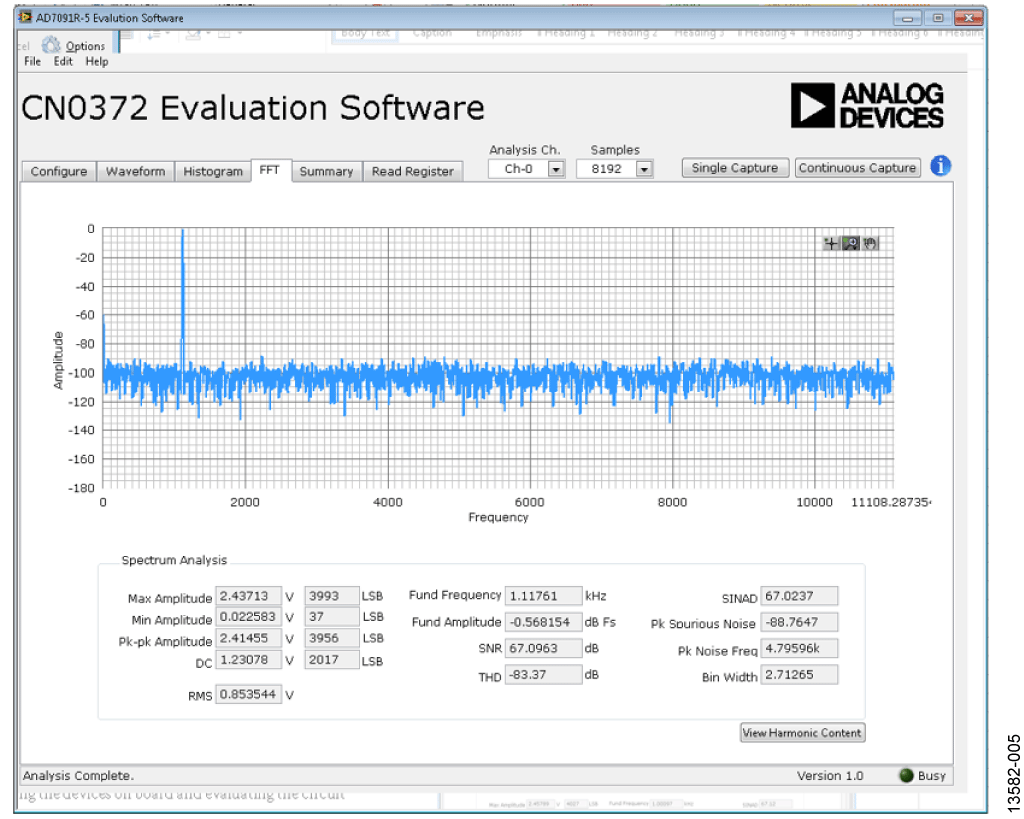Viewport: 1024px width, 819px height.
Task: Open the Edit menu
Action: (63, 61)
